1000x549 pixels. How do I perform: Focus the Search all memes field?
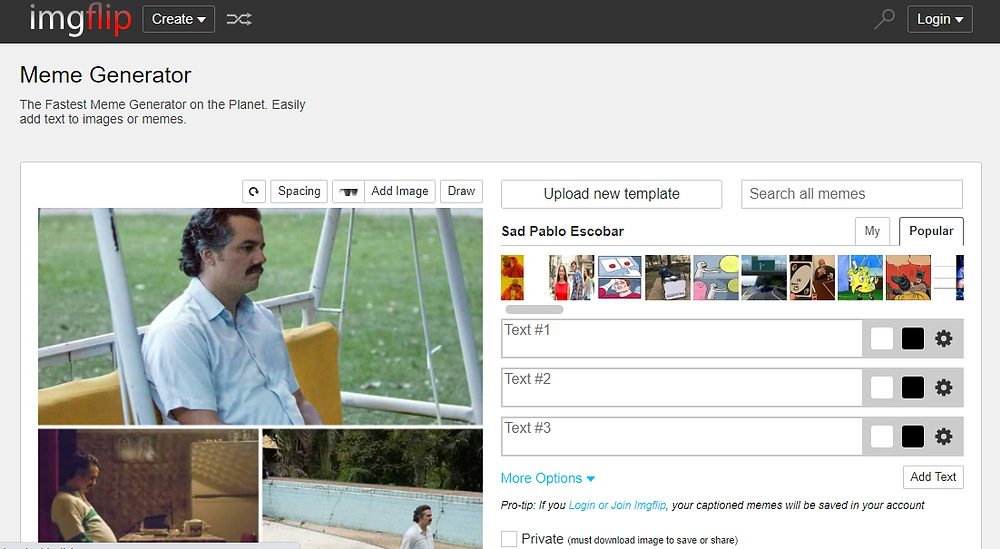coord(852,194)
